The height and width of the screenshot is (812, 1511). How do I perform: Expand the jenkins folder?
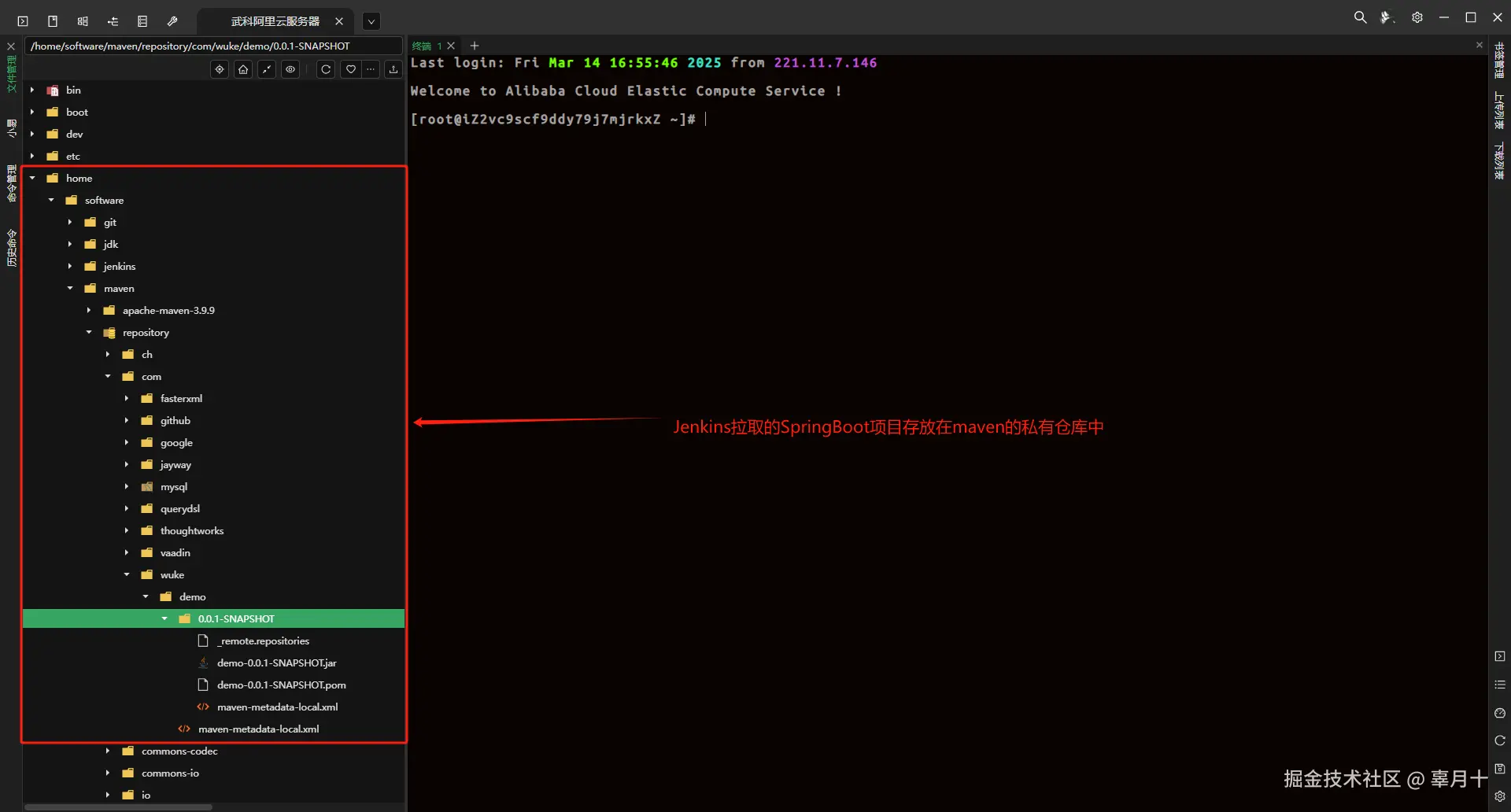click(70, 267)
